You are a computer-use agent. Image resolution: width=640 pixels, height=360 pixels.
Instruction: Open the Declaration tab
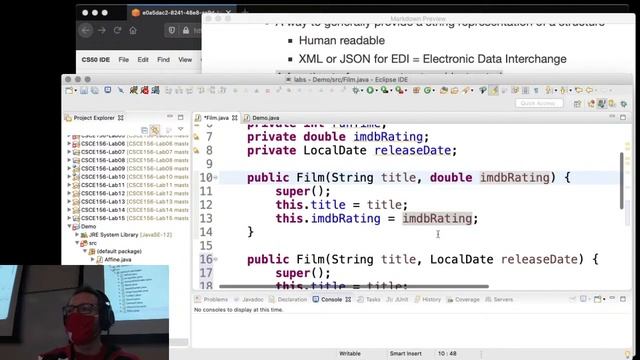tap(288, 299)
